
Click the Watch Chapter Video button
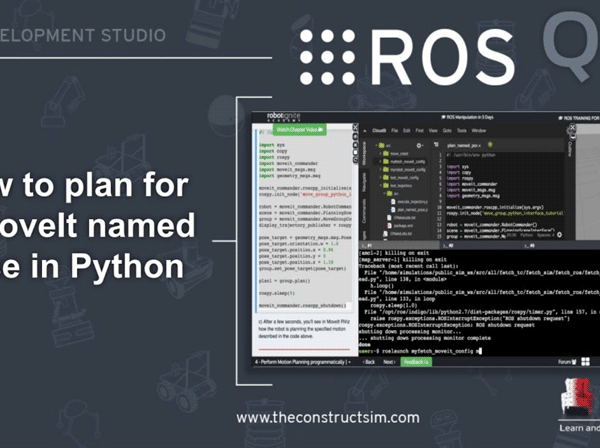click(x=299, y=130)
